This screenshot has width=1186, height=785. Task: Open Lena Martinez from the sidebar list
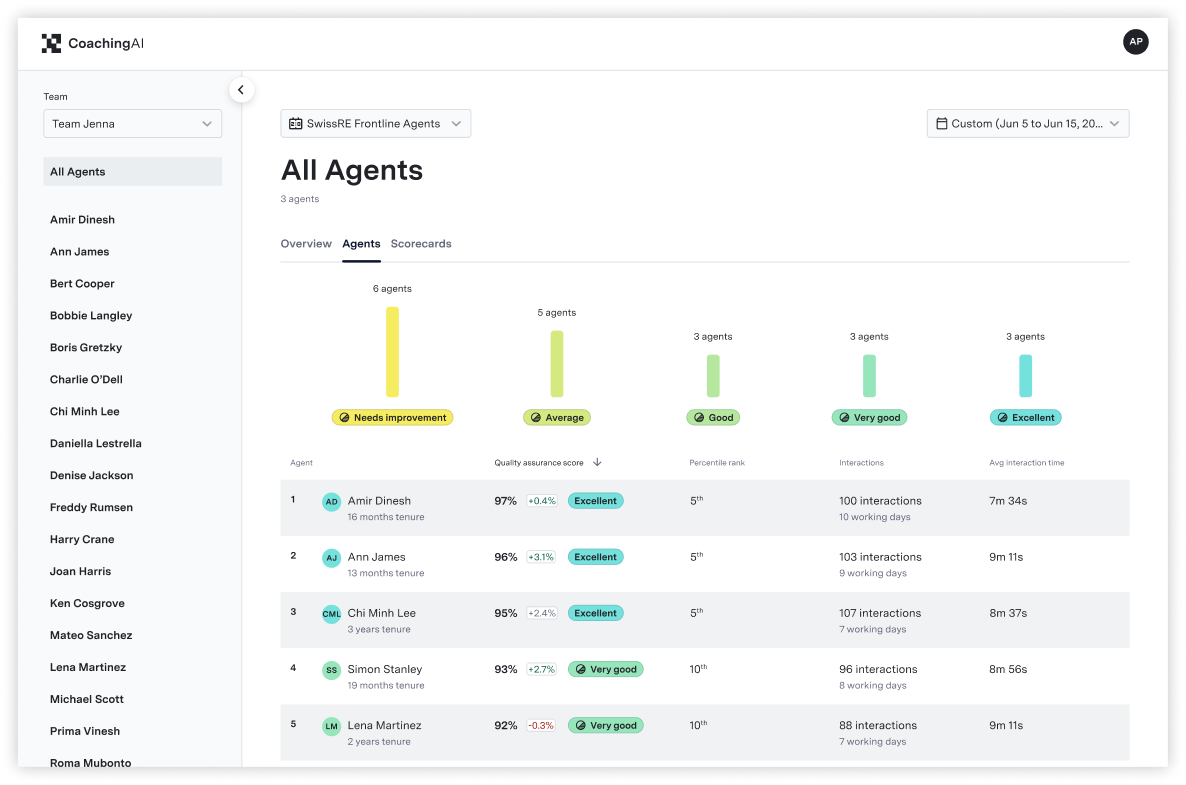[91, 667]
